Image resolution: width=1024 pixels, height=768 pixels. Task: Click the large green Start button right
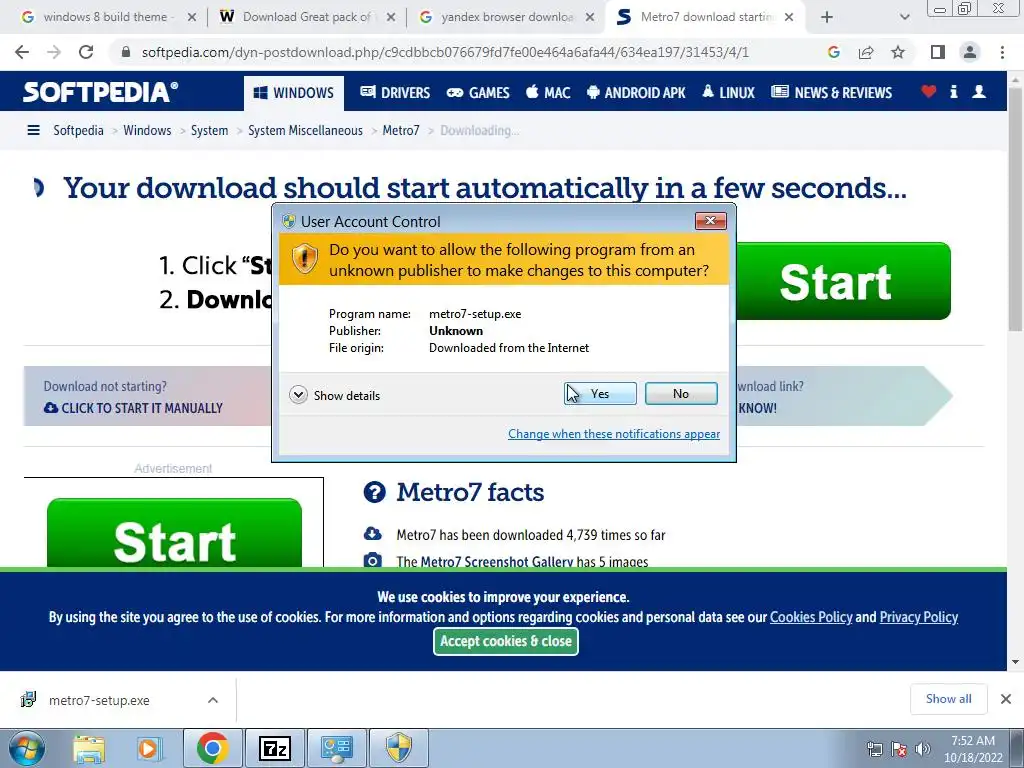click(843, 281)
